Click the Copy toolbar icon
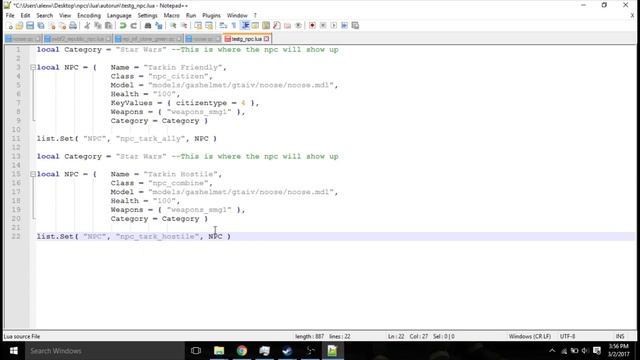The height and width of the screenshot is (360, 640). click(98, 26)
